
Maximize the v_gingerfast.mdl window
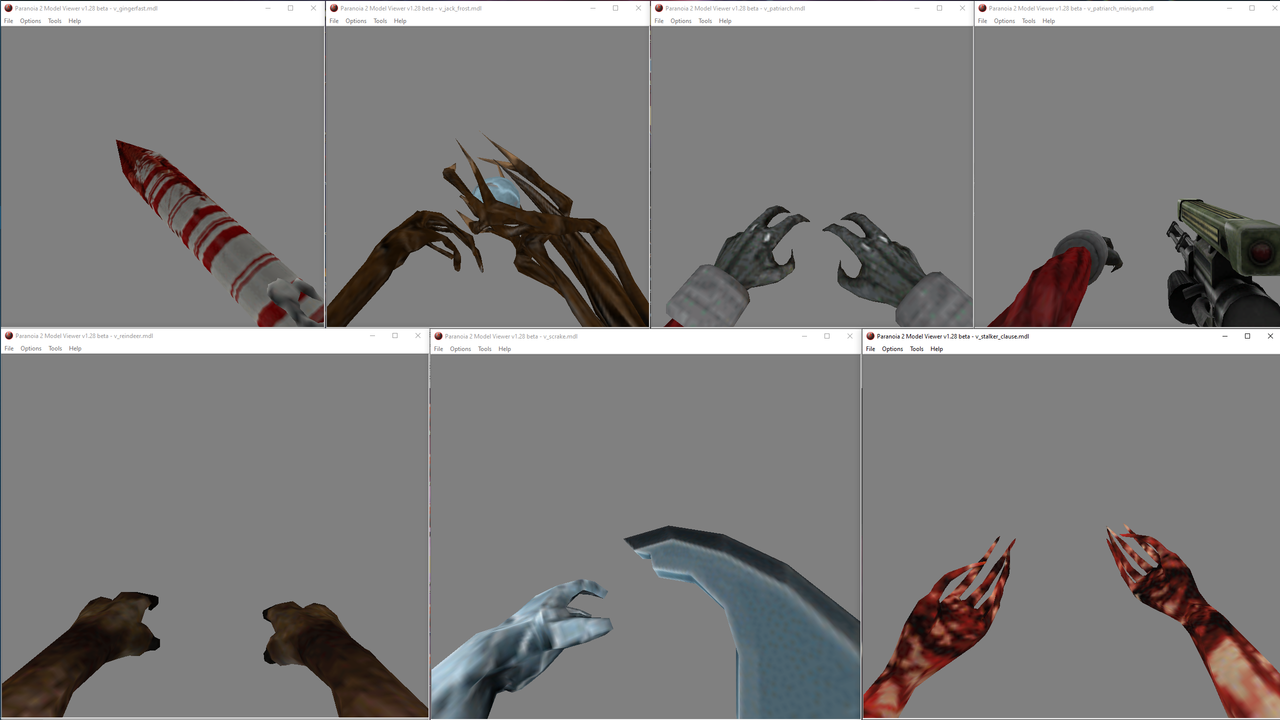coord(291,8)
